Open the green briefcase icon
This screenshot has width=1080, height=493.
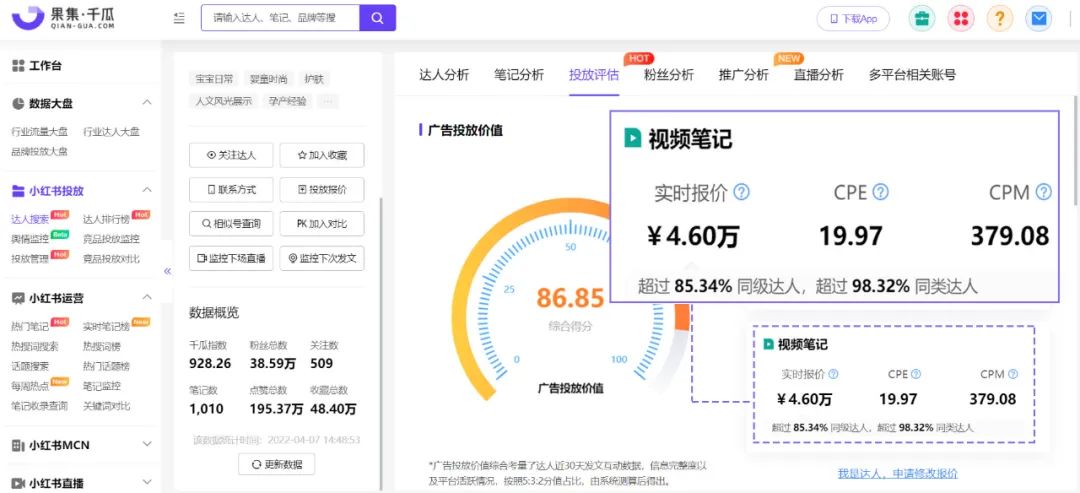[922, 19]
